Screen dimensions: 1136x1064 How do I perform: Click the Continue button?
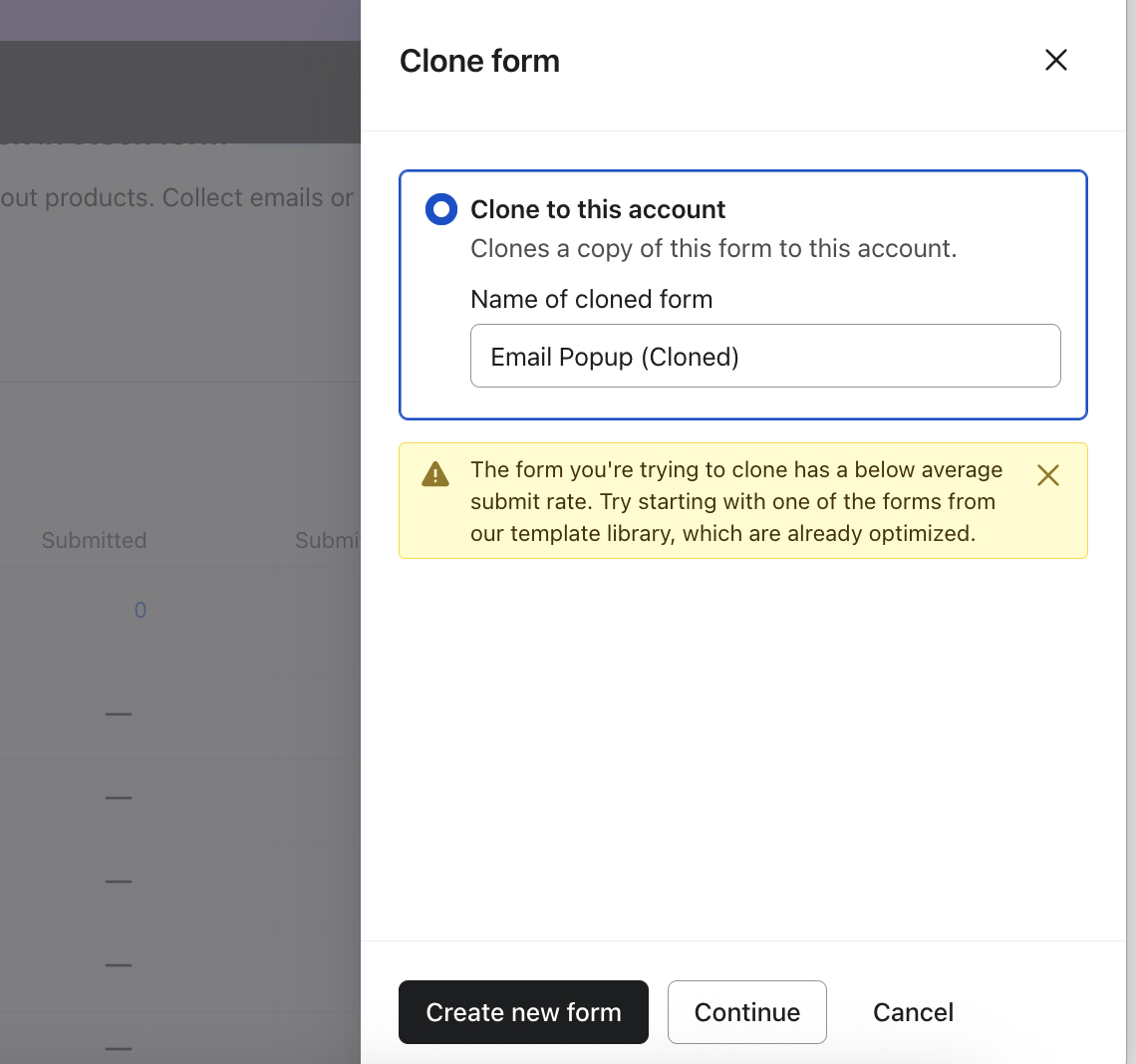[x=746, y=1012]
